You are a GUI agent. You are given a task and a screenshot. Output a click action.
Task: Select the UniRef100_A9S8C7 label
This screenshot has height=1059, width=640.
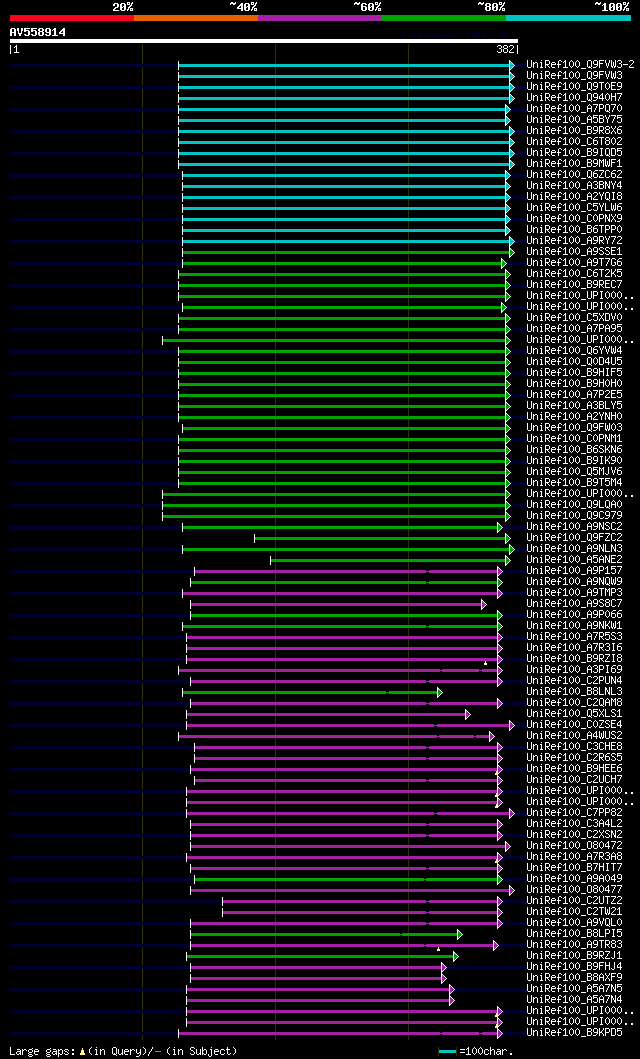[x=575, y=604]
